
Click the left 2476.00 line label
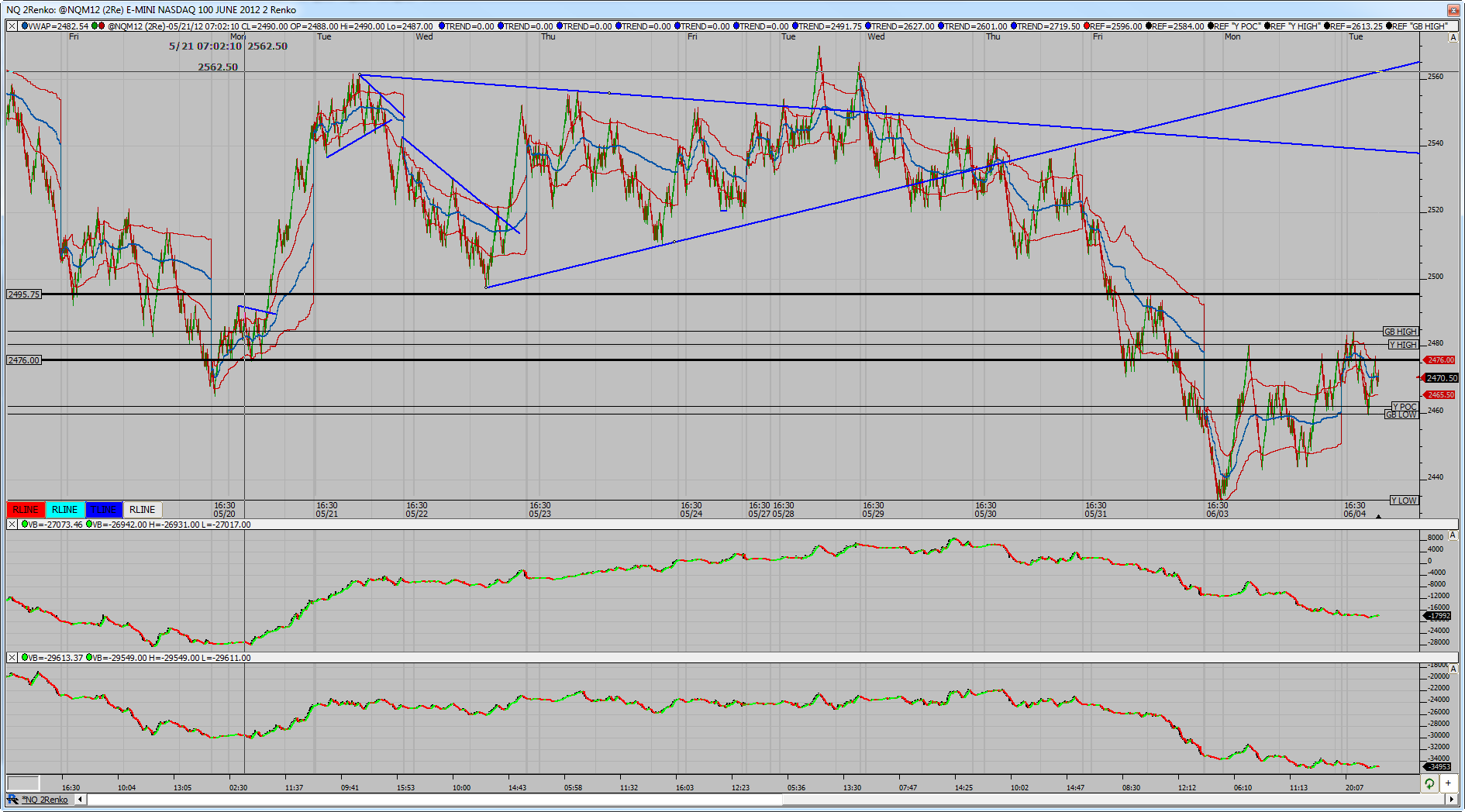coord(24,360)
